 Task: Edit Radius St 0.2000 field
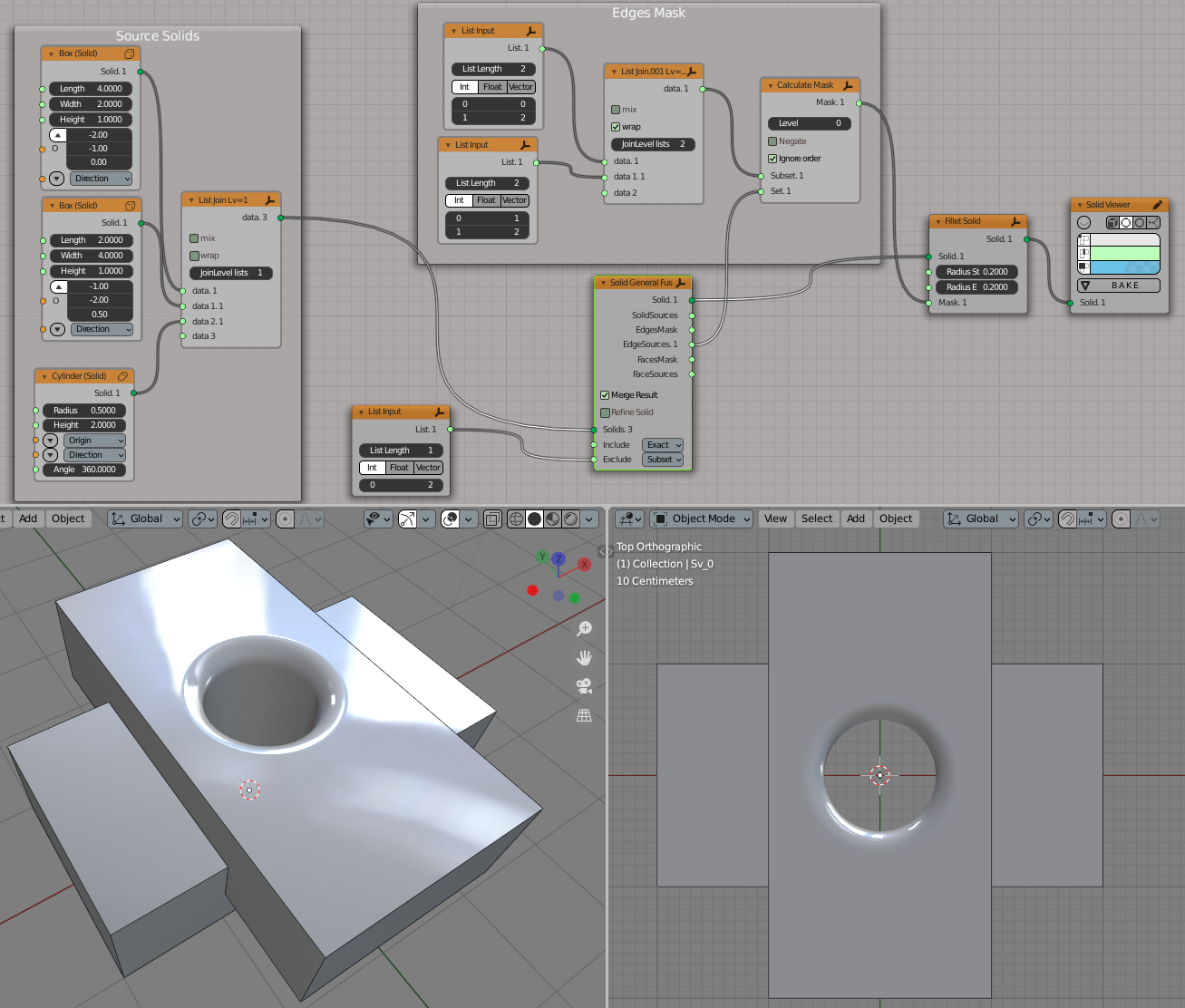click(x=976, y=272)
